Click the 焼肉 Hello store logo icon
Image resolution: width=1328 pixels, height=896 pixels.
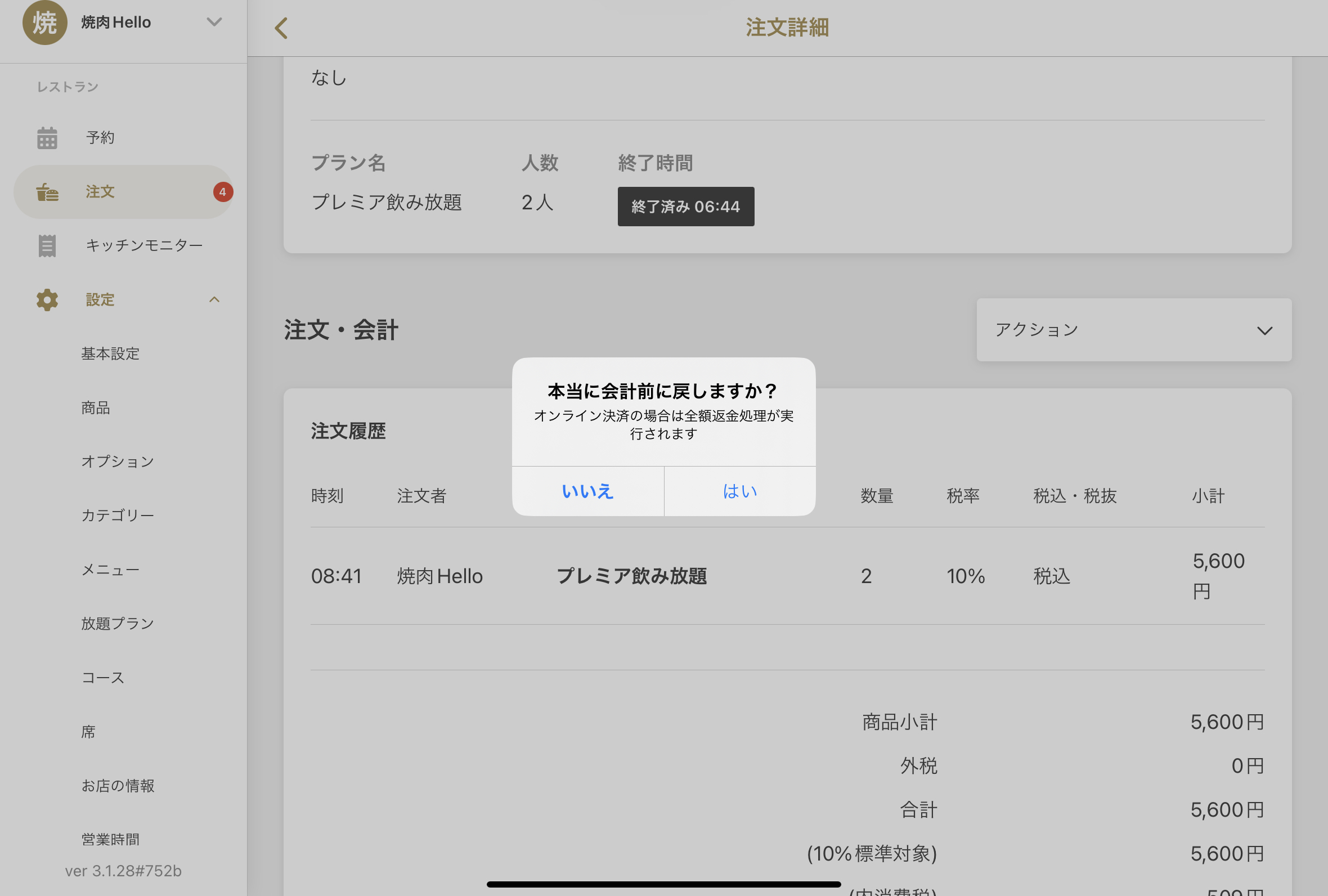[45, 23]
